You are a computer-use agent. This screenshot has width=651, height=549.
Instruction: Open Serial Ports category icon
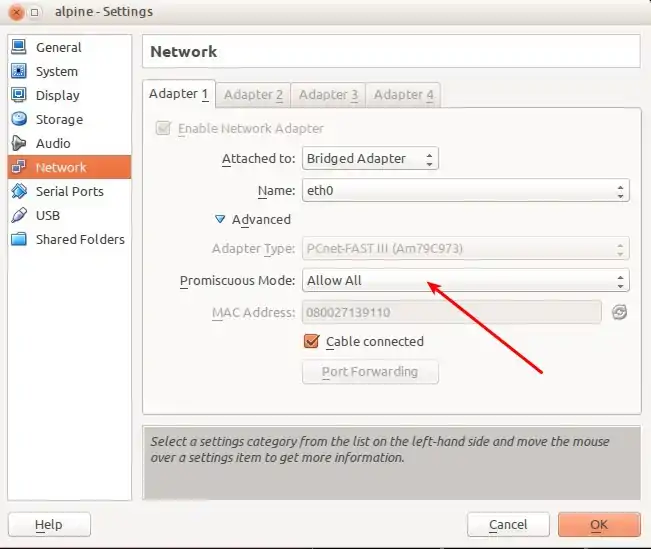[x=19, y=191]
